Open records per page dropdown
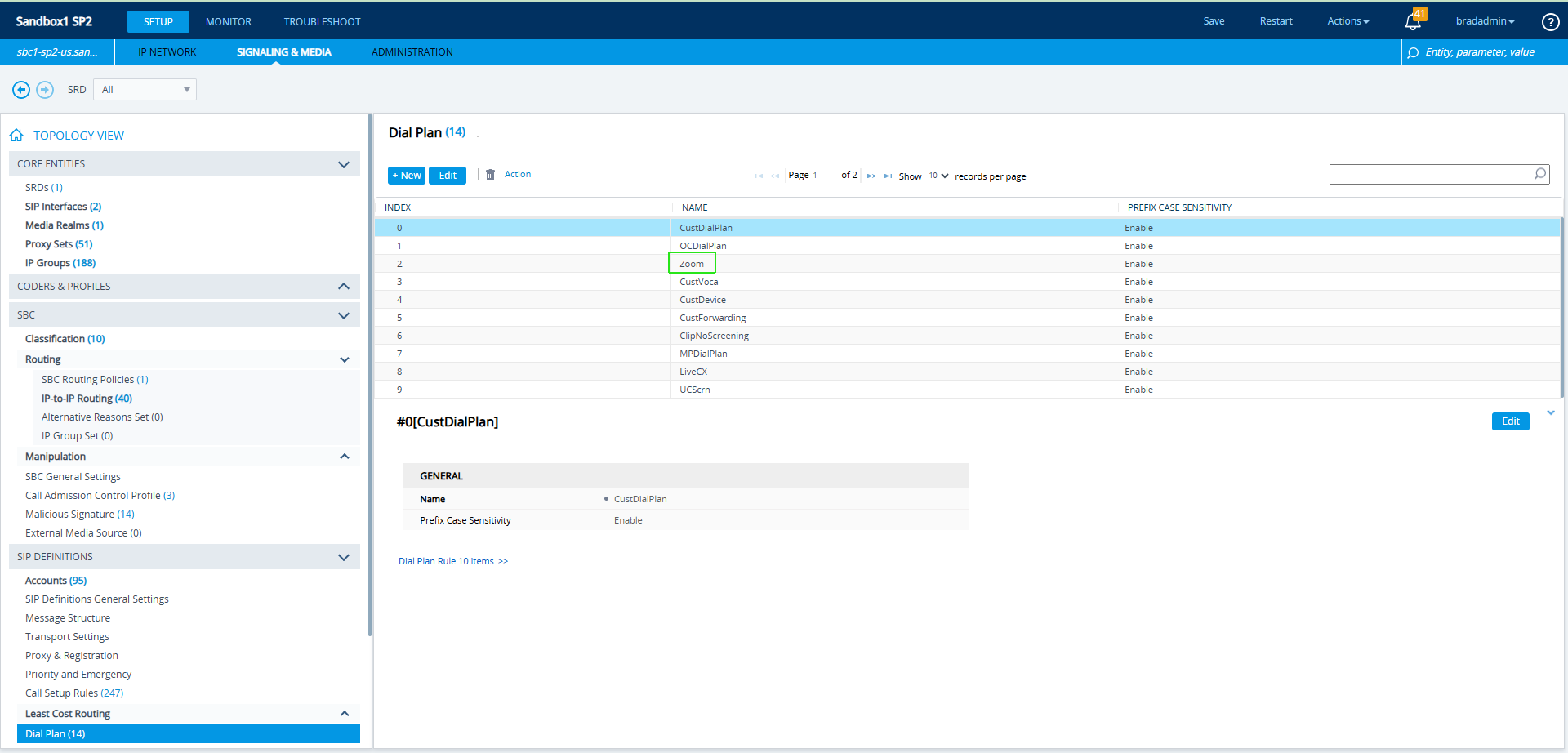 tap(938, 176)
